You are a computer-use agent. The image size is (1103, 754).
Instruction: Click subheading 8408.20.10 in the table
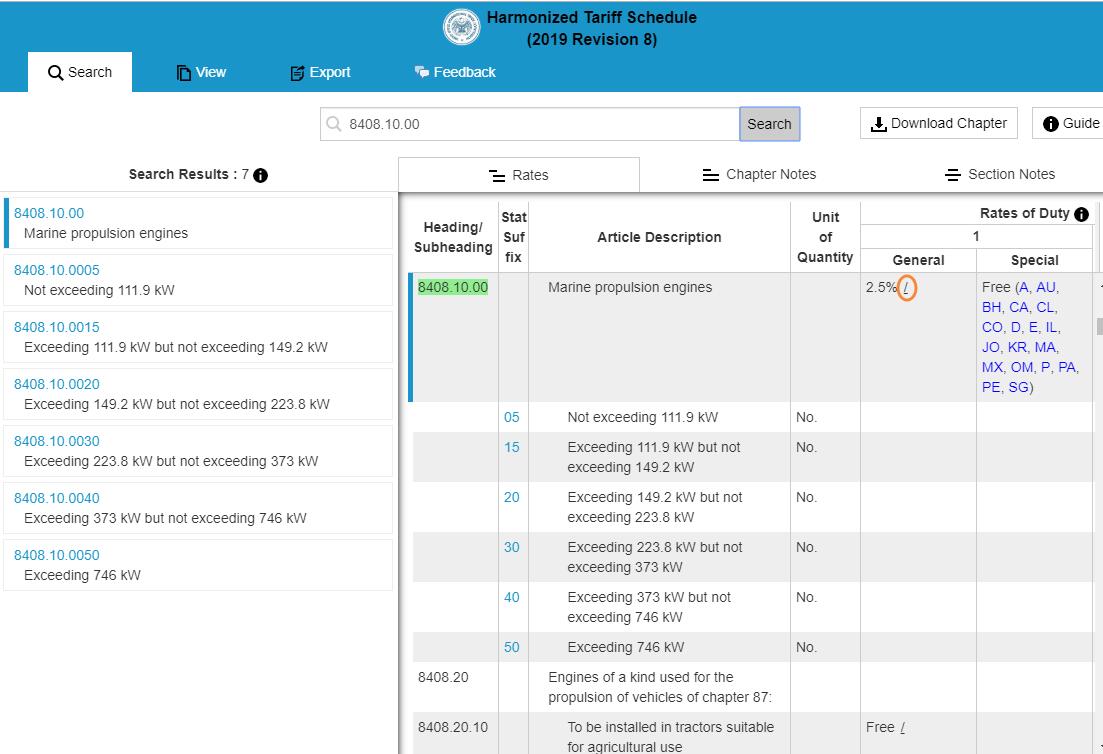[452, 727]
